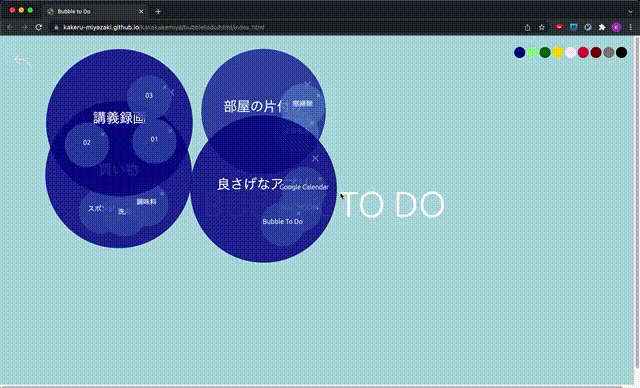The image size is (640, 388).
Task: Open the 部屋の片付 bubble title
Action: pos(253,106)
